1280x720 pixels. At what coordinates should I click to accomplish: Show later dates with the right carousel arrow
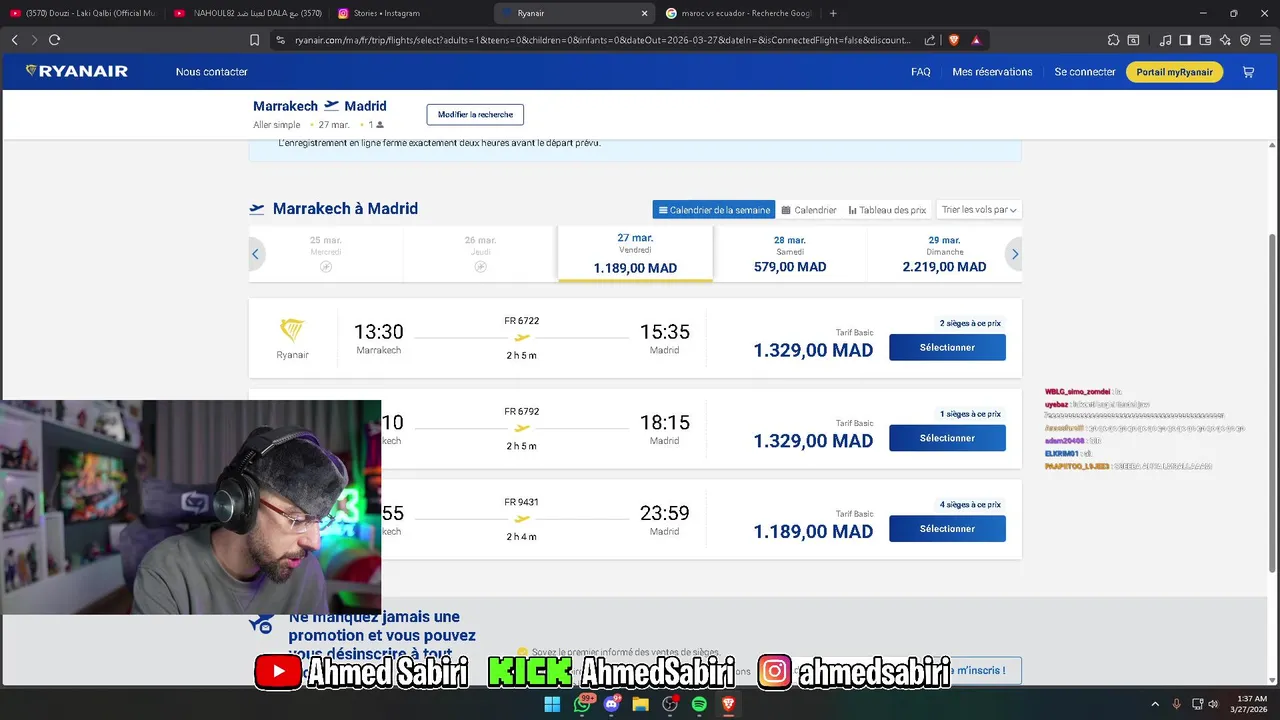coord(1015,254)
